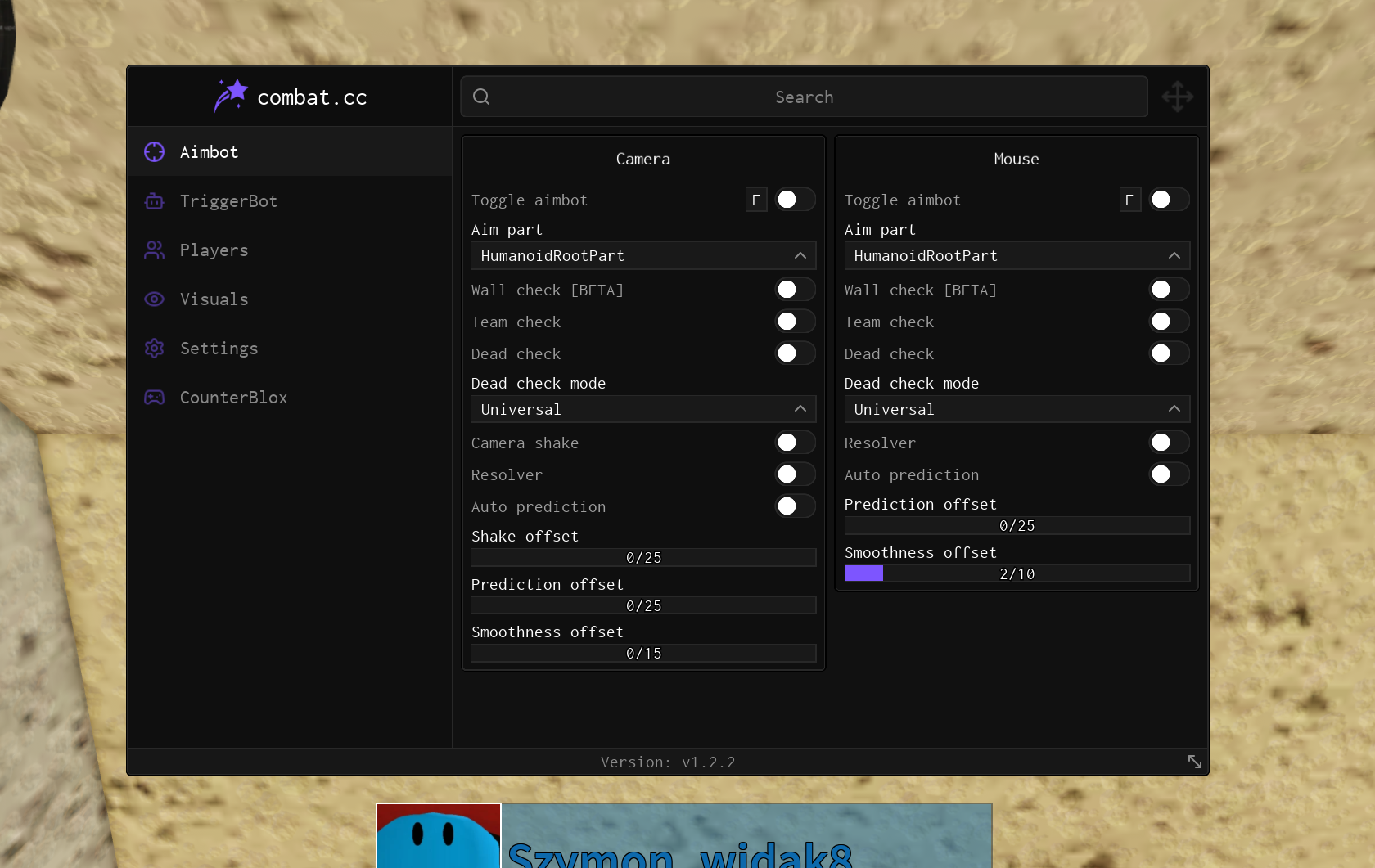
Task: Click the resize corner arrow icon
Action: tap(1194, 762)
